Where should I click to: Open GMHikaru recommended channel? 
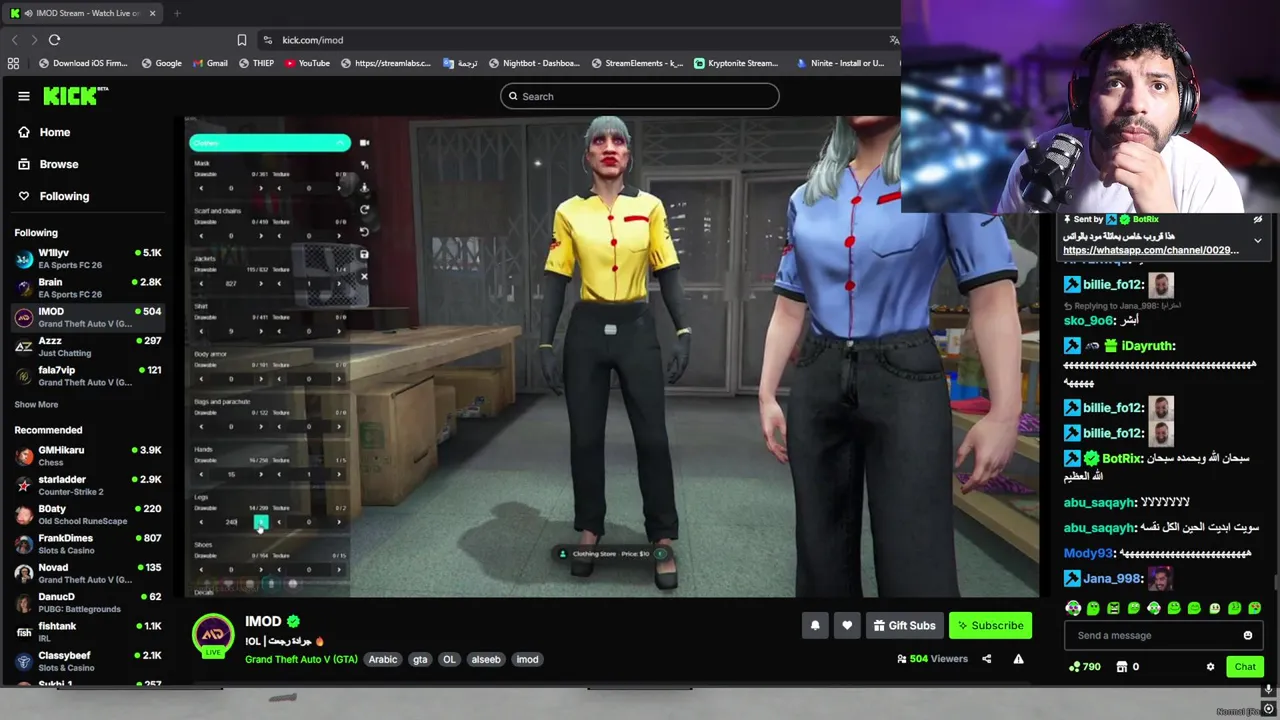point(88,456)
